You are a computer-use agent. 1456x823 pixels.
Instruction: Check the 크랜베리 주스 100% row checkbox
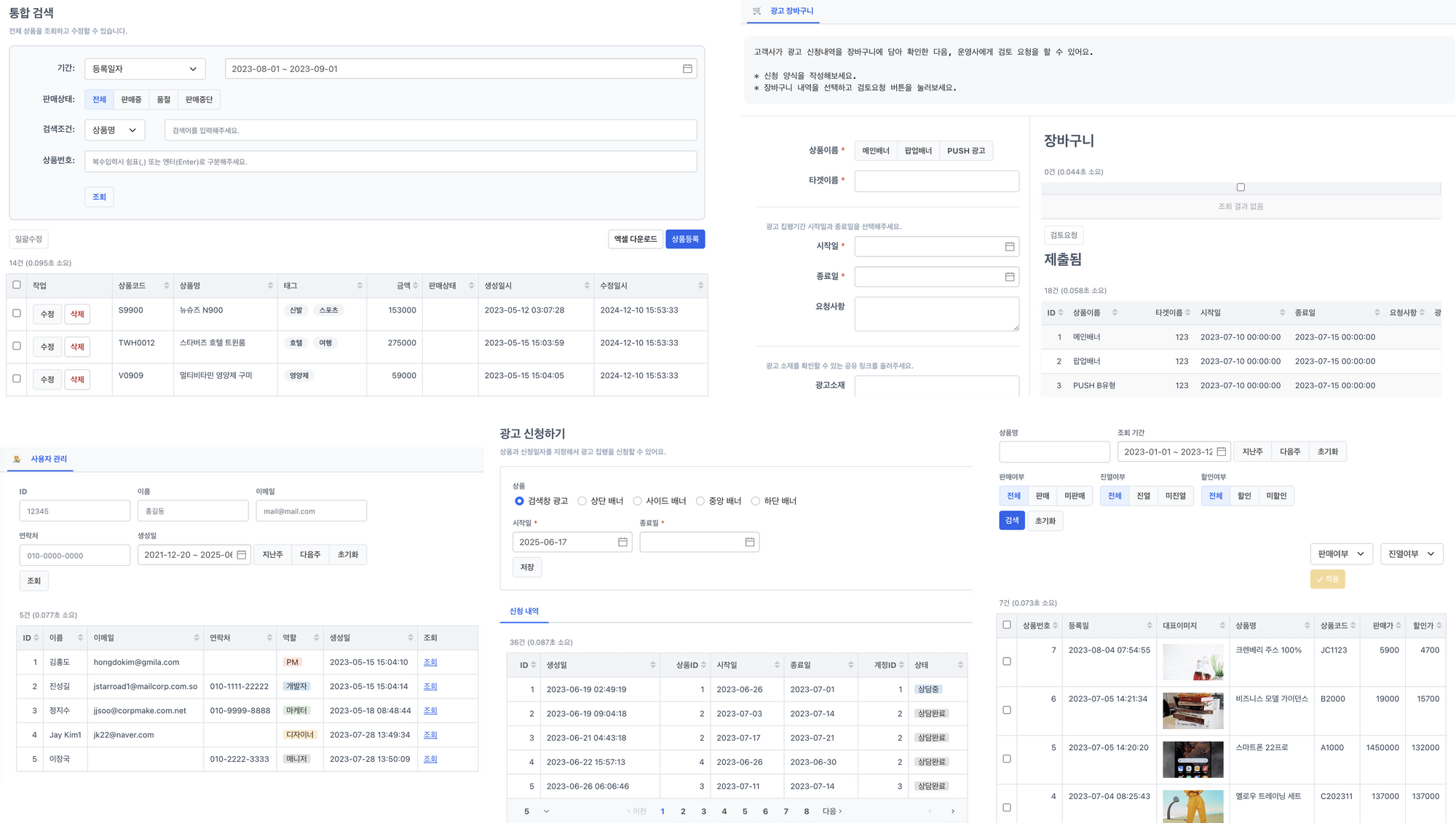[1007, 661]
